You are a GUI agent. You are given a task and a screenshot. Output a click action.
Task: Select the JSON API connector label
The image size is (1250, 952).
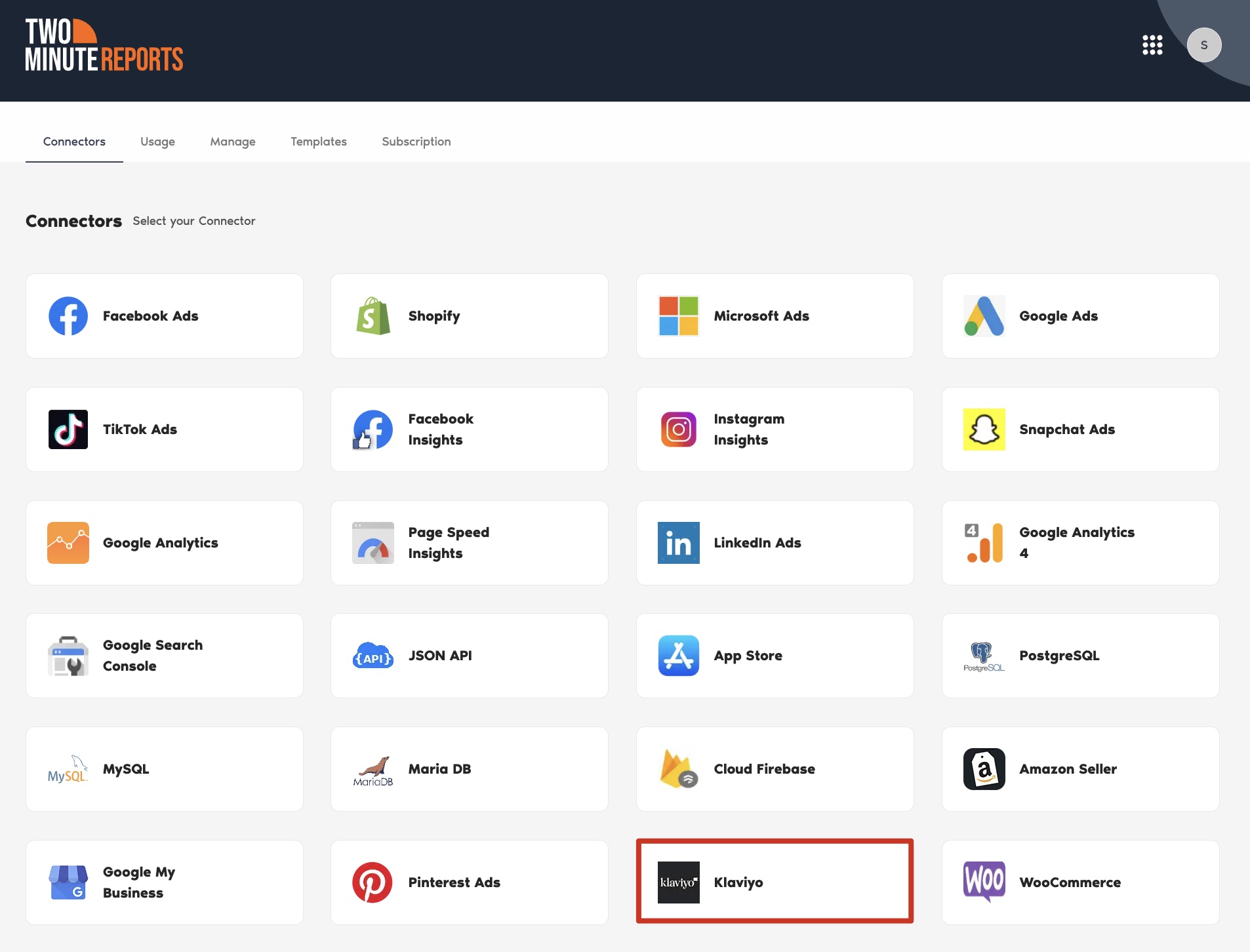click(440, 656)
